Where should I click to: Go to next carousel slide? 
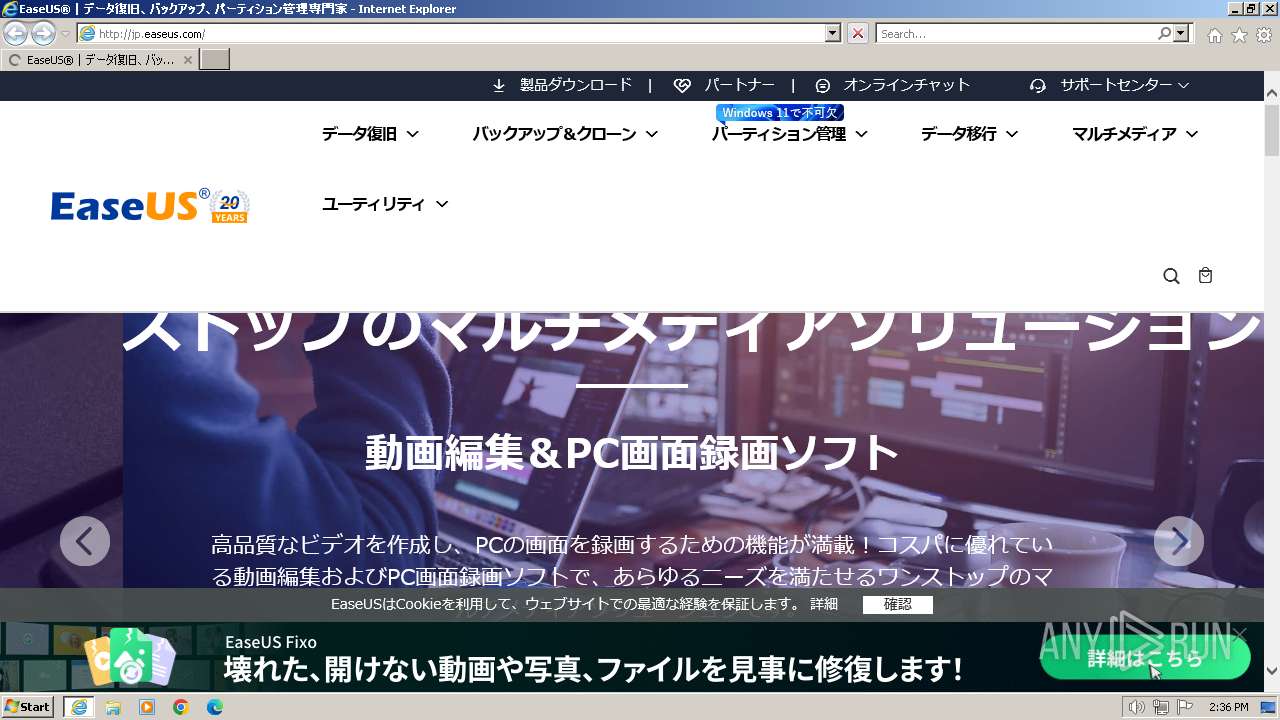1179,541
